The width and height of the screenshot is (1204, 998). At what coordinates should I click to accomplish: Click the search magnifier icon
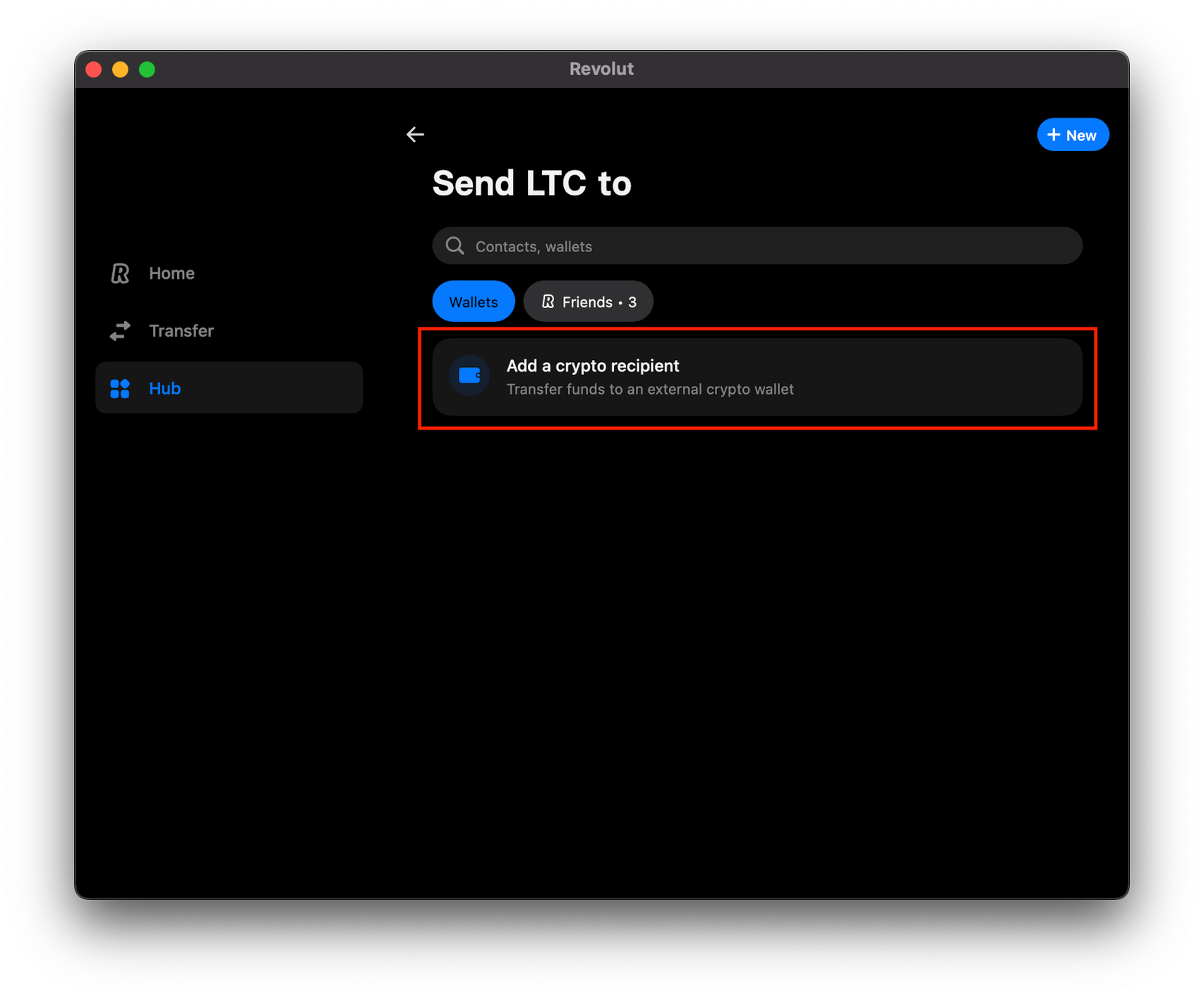(x=455, y=246)
